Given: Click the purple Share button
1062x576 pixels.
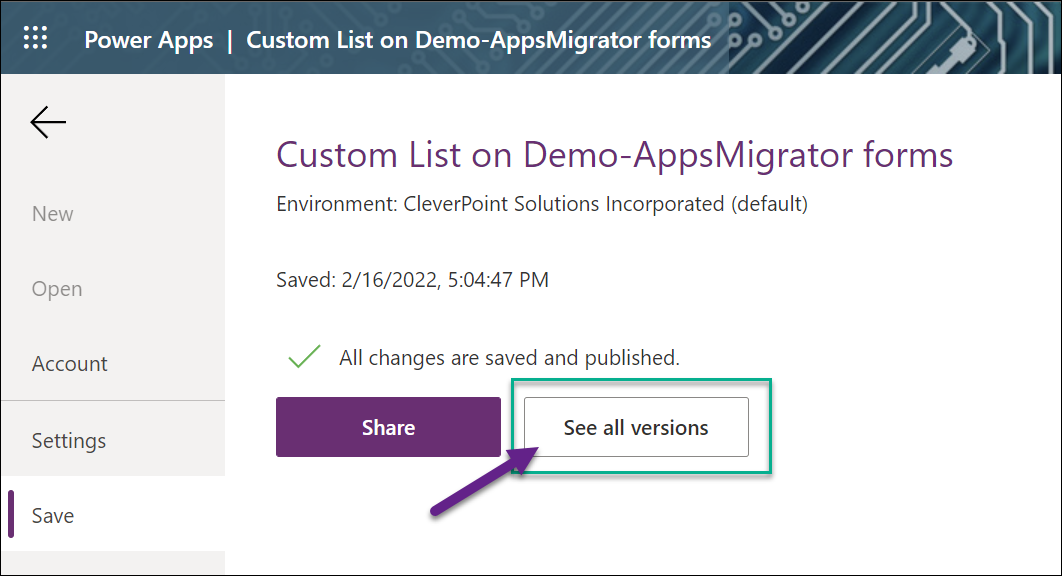Looking at the screenshot, I should coord(388,427).
